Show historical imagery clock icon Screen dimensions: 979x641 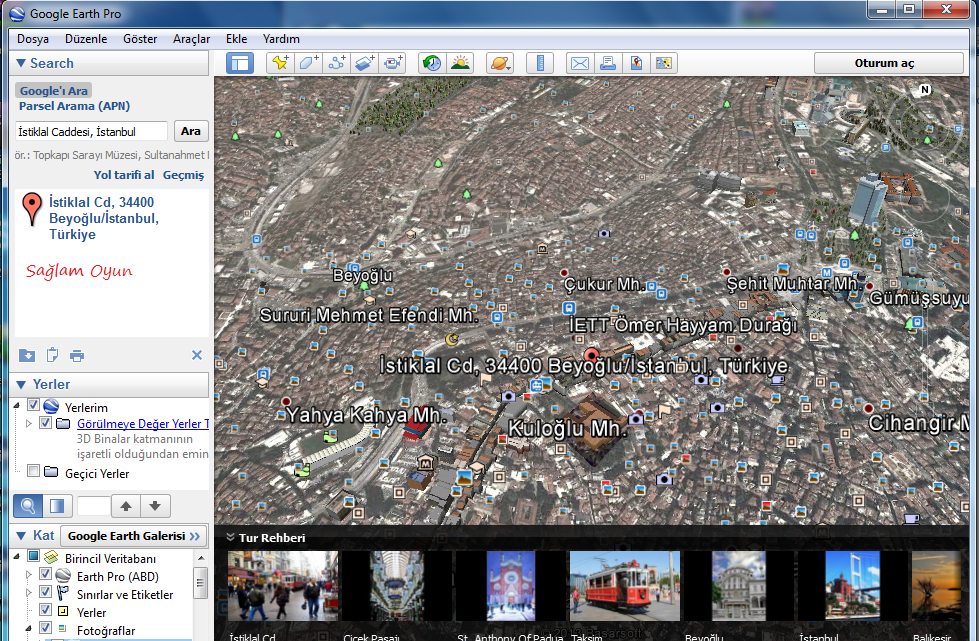point(432,63)
